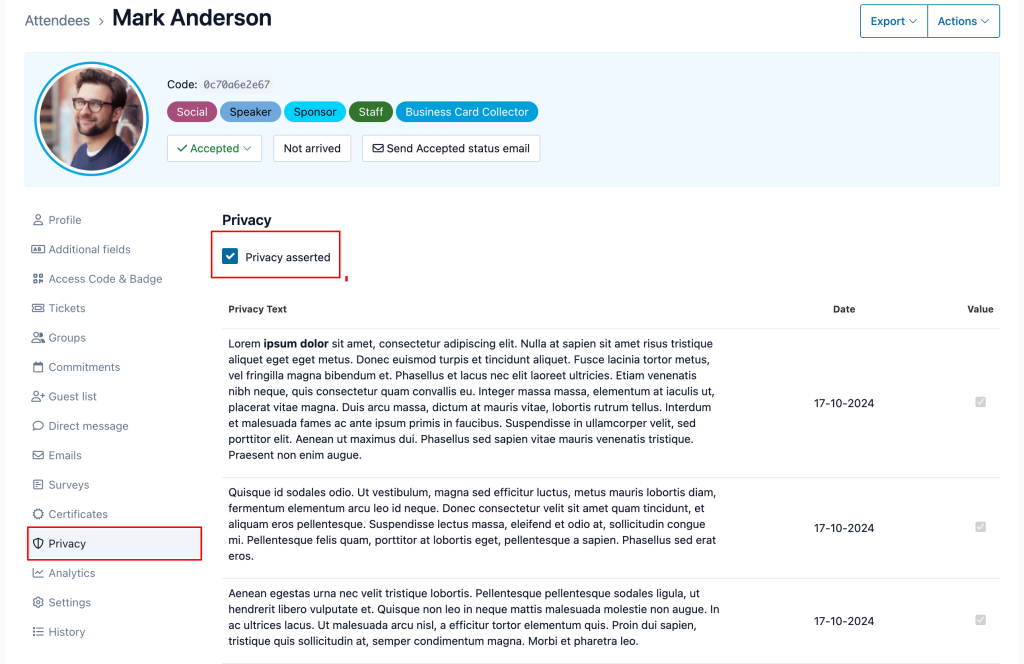This screenshot has height=664, width=1024.
Task: Go to the History section
Action: click(67, 632)
